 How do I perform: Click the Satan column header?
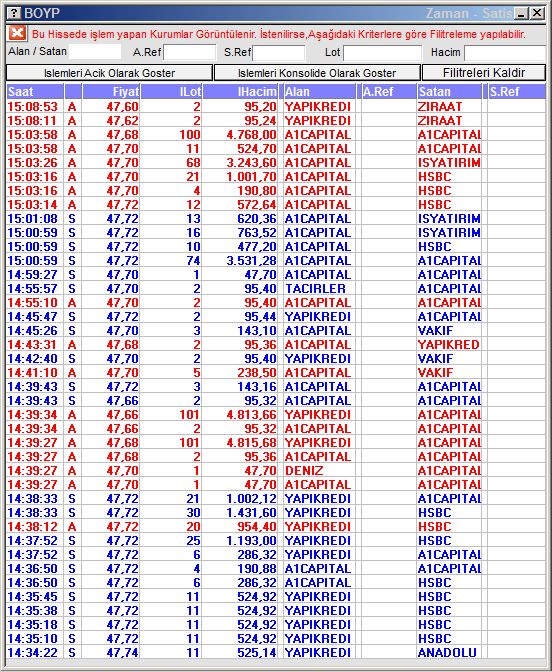[x=449, y=91]
